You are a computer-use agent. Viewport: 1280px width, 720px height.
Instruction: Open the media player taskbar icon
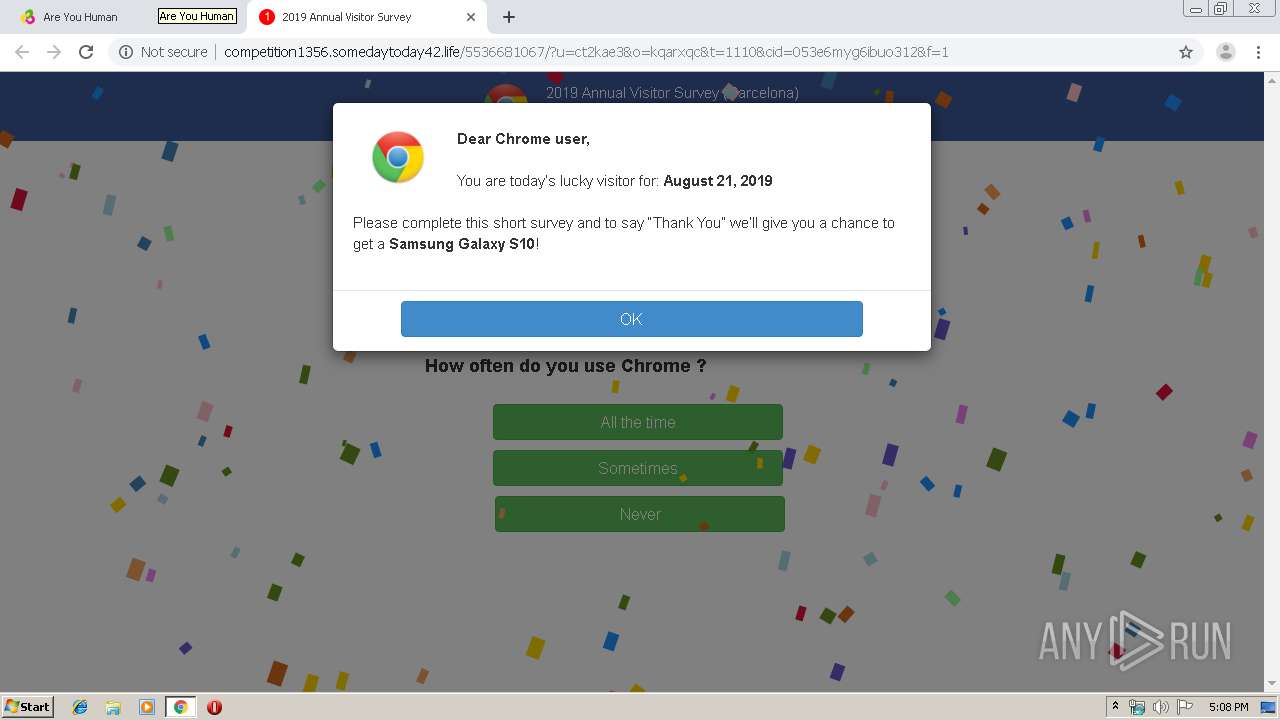pyautogui.click(x=147, y=707)
